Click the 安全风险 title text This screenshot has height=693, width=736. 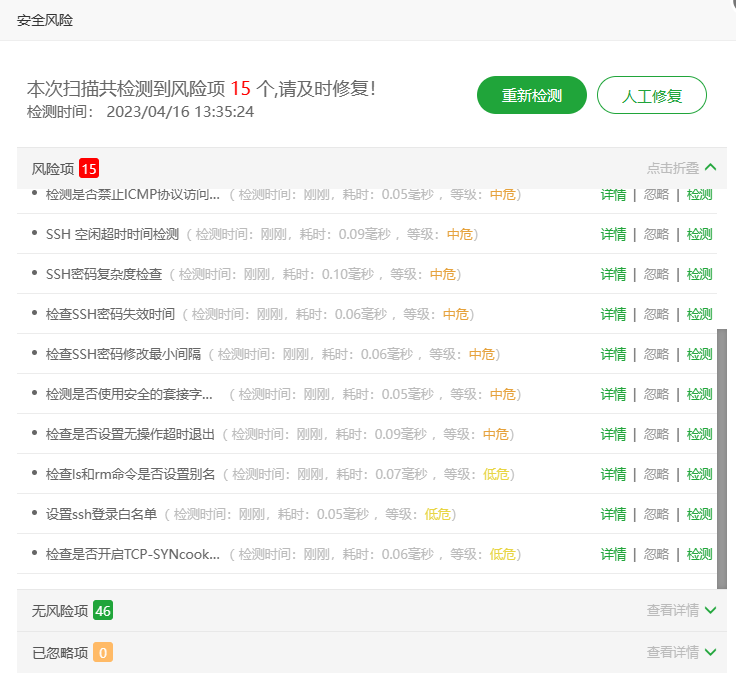45,20
